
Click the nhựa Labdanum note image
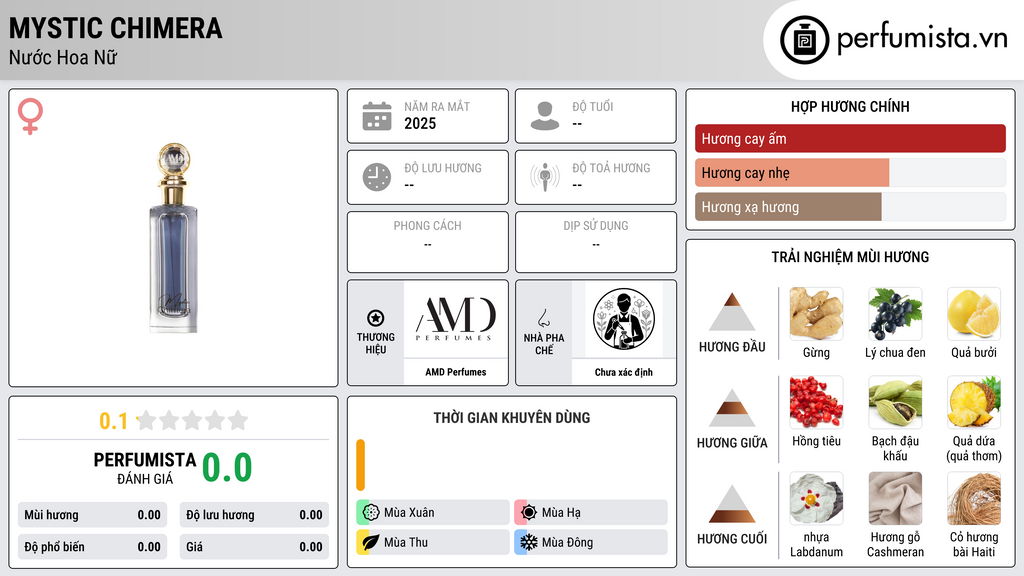[816, 499]
